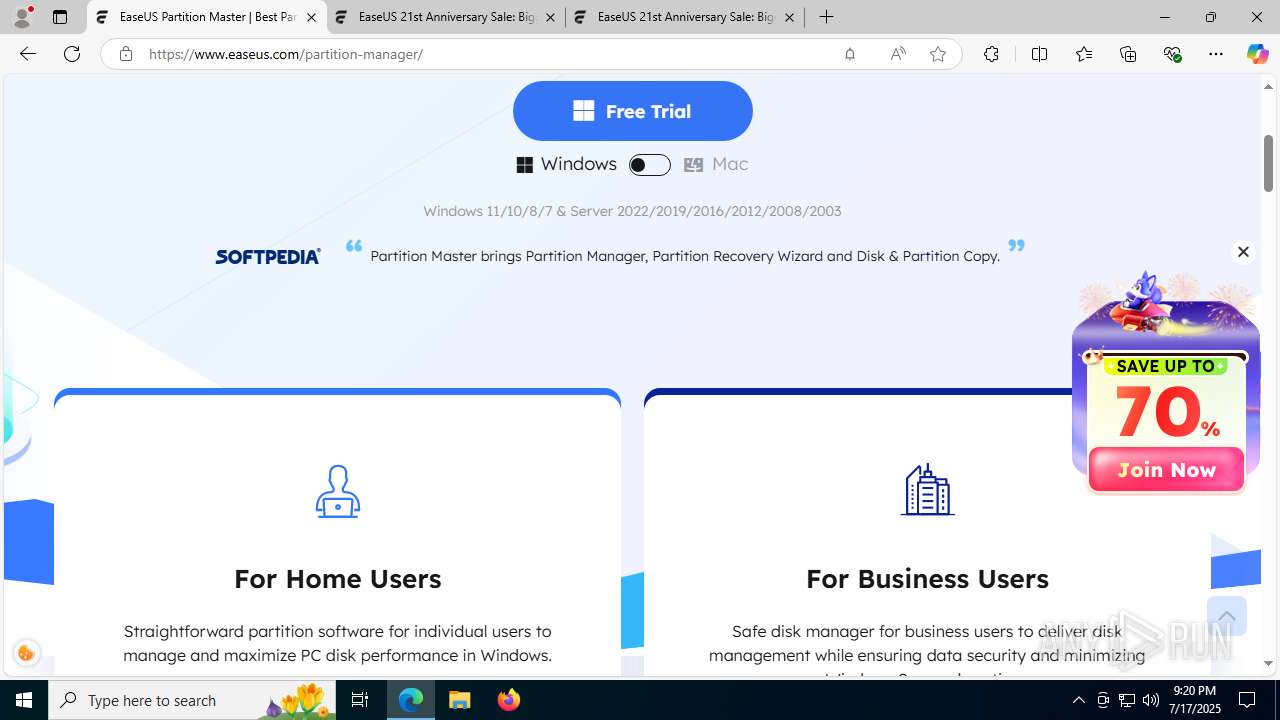Click the scrollbar down arrow
Viewport: 1280px width, 720px height.
click(x=1268, y=663)
